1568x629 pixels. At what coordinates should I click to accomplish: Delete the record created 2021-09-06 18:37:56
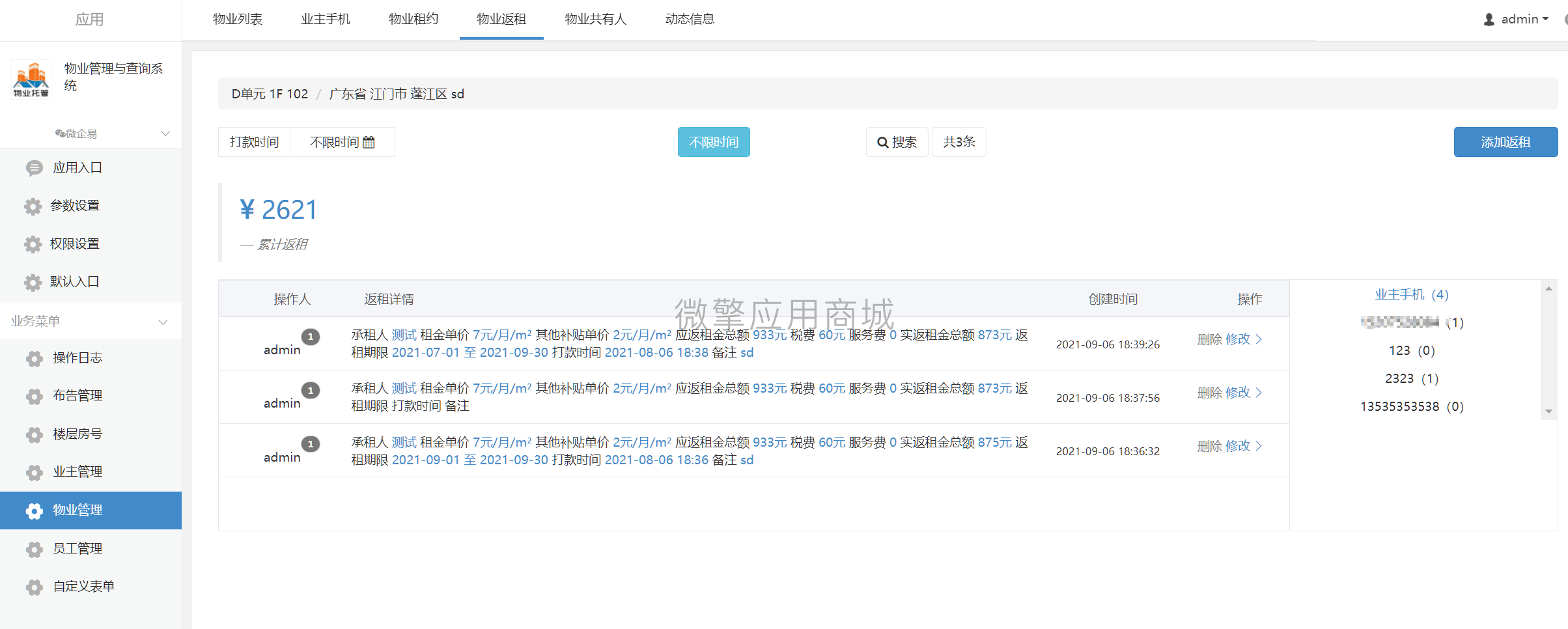coord(1209,392)
